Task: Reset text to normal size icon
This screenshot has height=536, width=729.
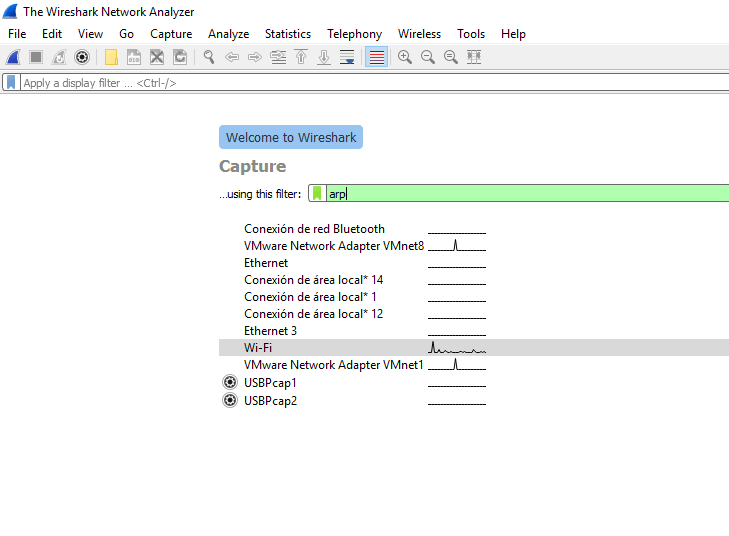Action: click(x=451, y=57)
